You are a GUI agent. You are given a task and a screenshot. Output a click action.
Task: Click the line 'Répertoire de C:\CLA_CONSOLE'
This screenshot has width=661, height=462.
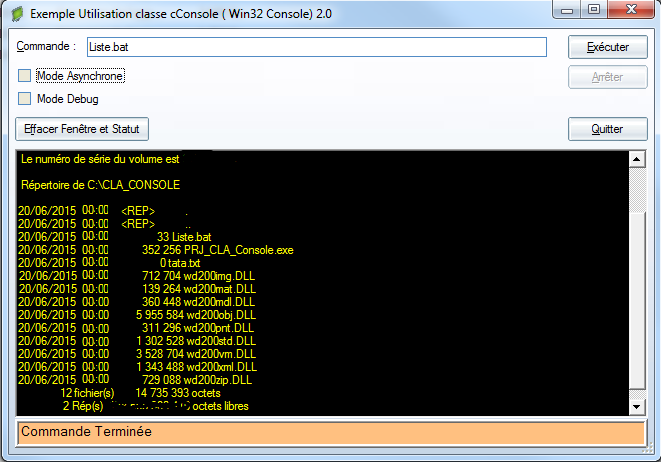tap(100, 185)
